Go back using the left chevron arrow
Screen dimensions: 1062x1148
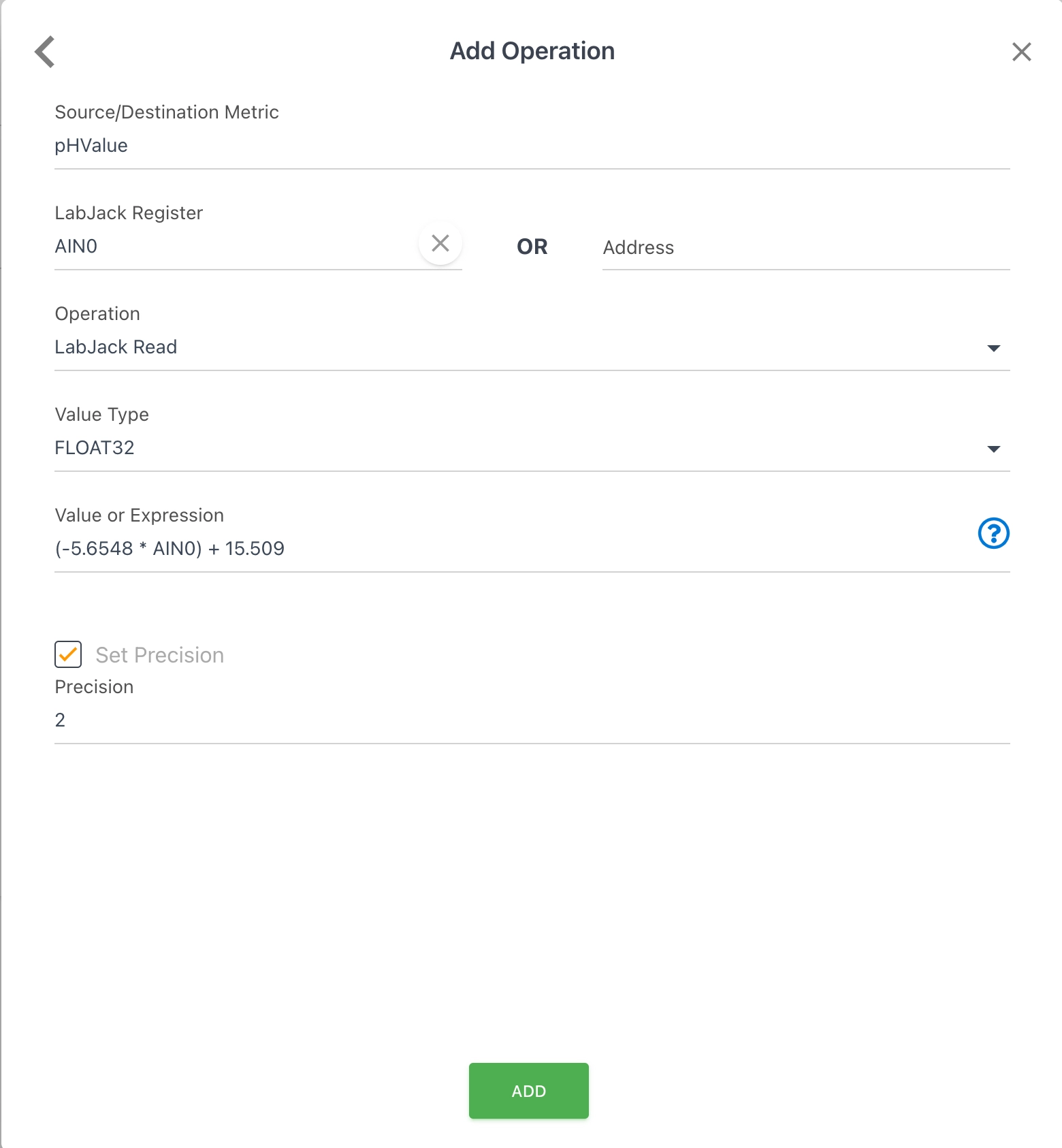point(45,52)
